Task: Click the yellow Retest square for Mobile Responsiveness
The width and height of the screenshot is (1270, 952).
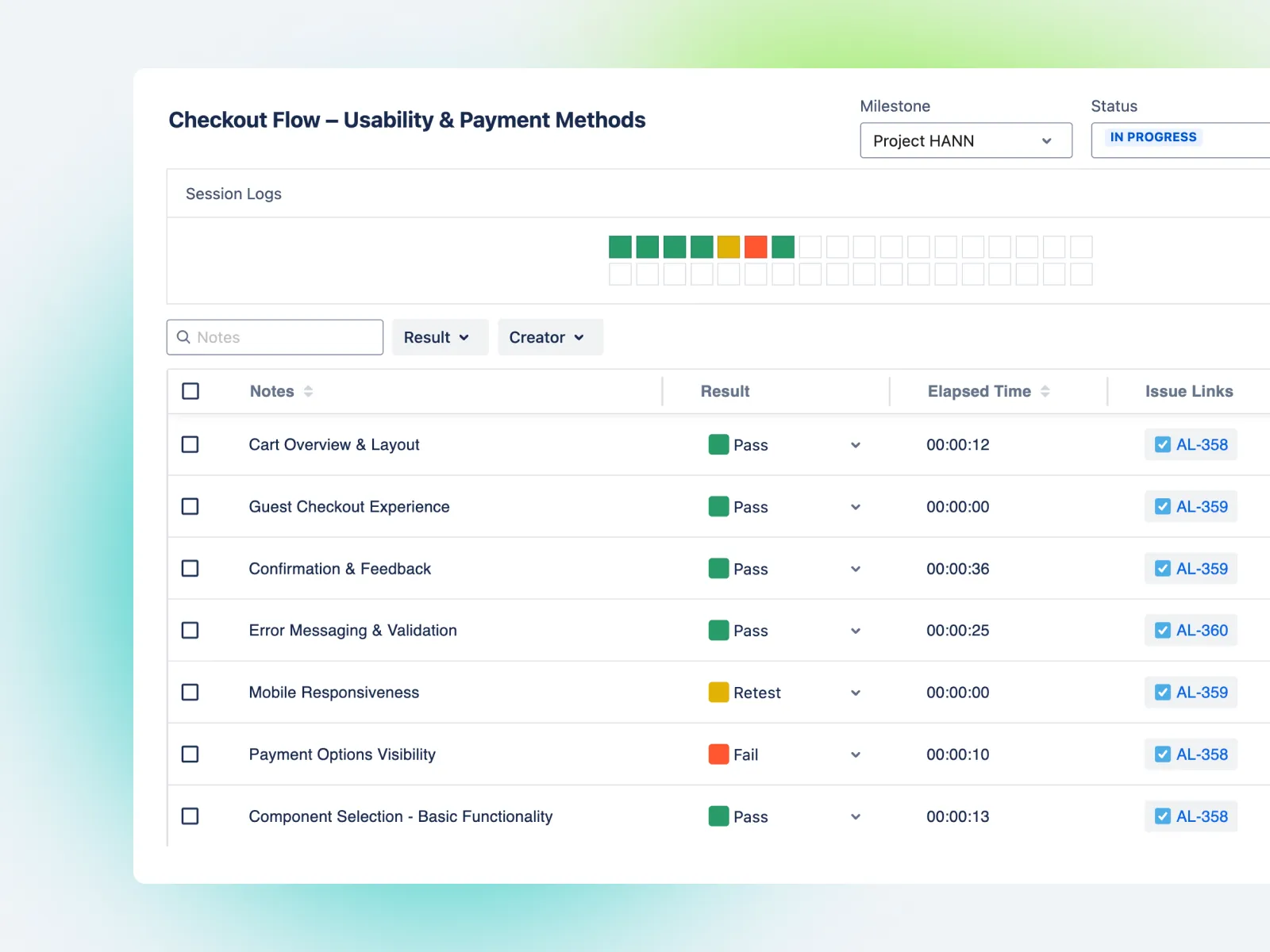Action: point(718,692)
